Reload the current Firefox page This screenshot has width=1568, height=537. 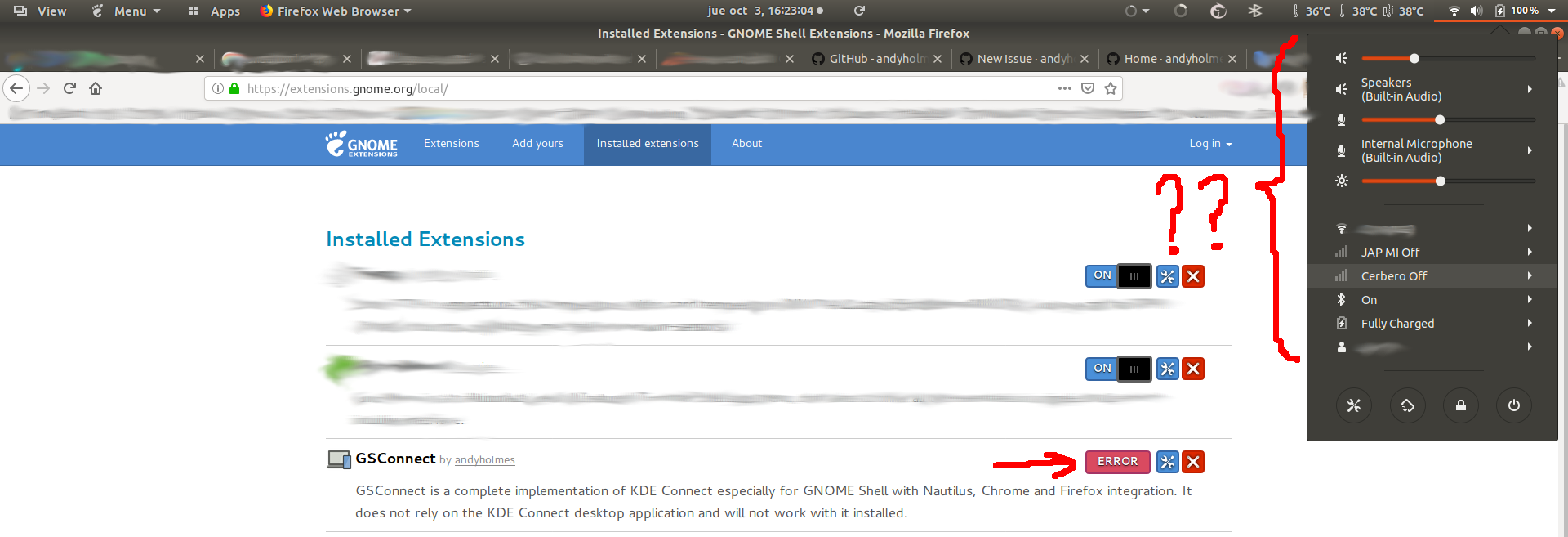pyautogui.click(x=69, y=88)
